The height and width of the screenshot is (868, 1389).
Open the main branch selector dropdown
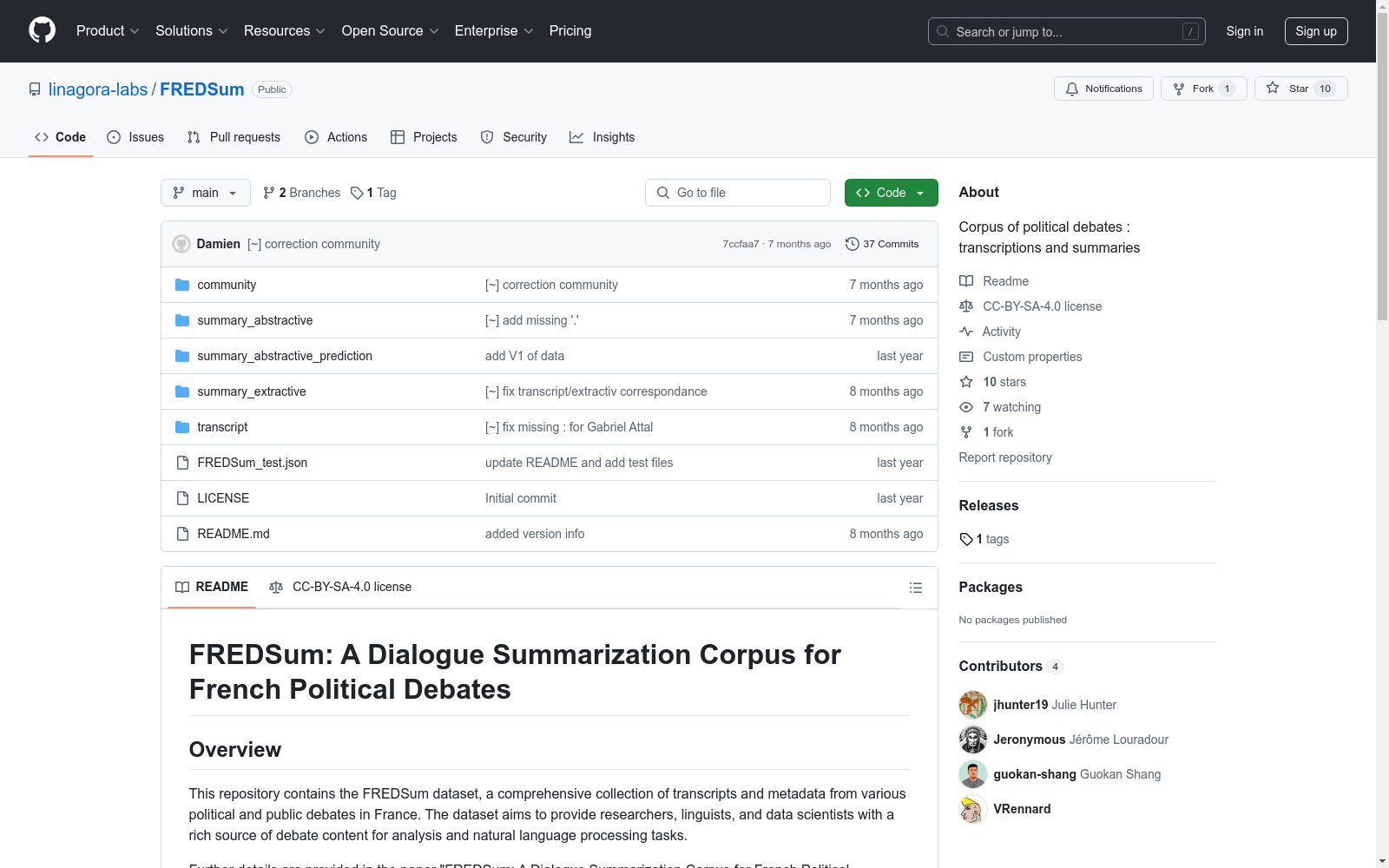tap(206, 193)
